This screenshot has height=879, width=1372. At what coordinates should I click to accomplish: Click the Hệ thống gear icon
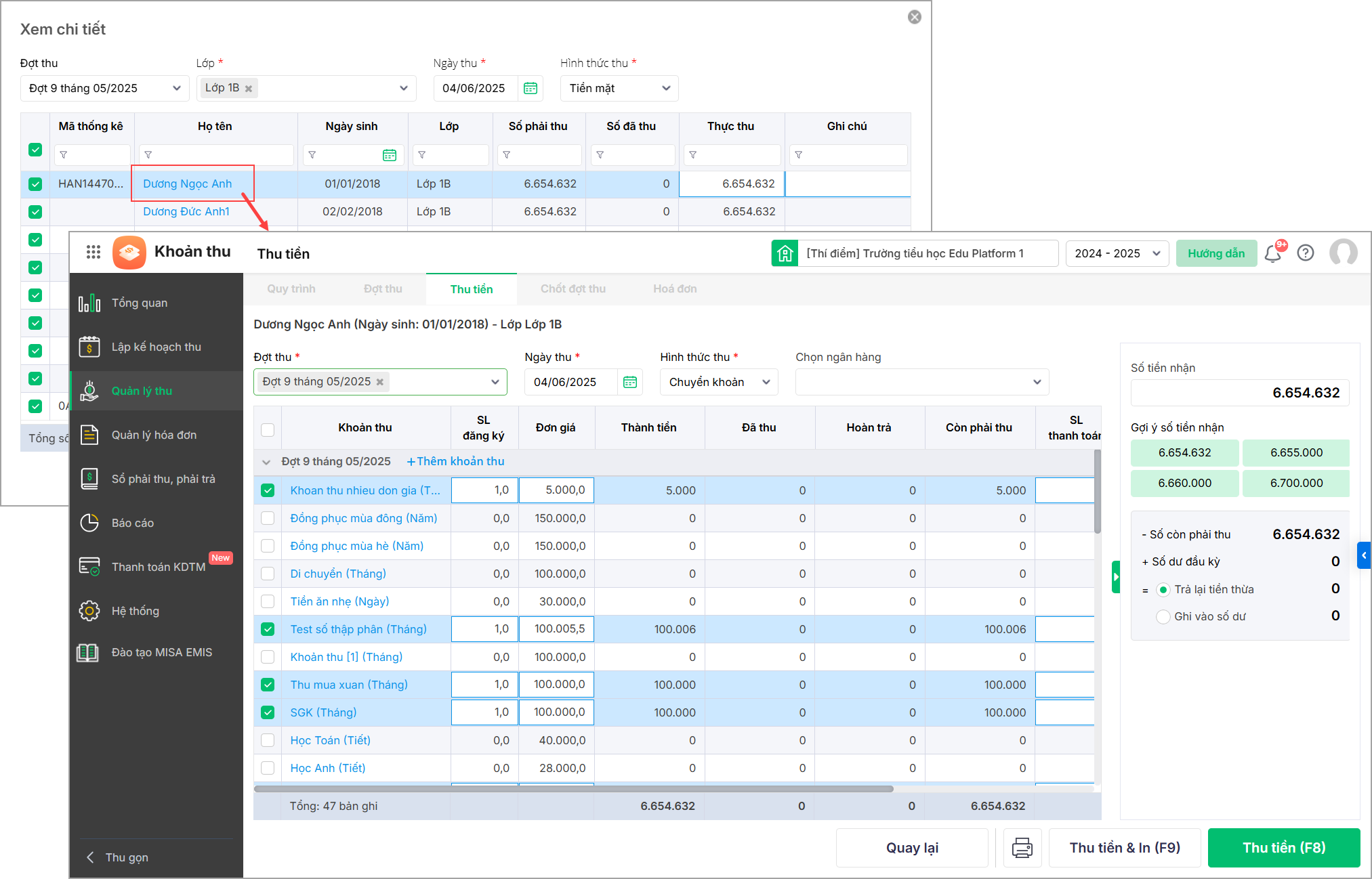[x=89, y=611]
